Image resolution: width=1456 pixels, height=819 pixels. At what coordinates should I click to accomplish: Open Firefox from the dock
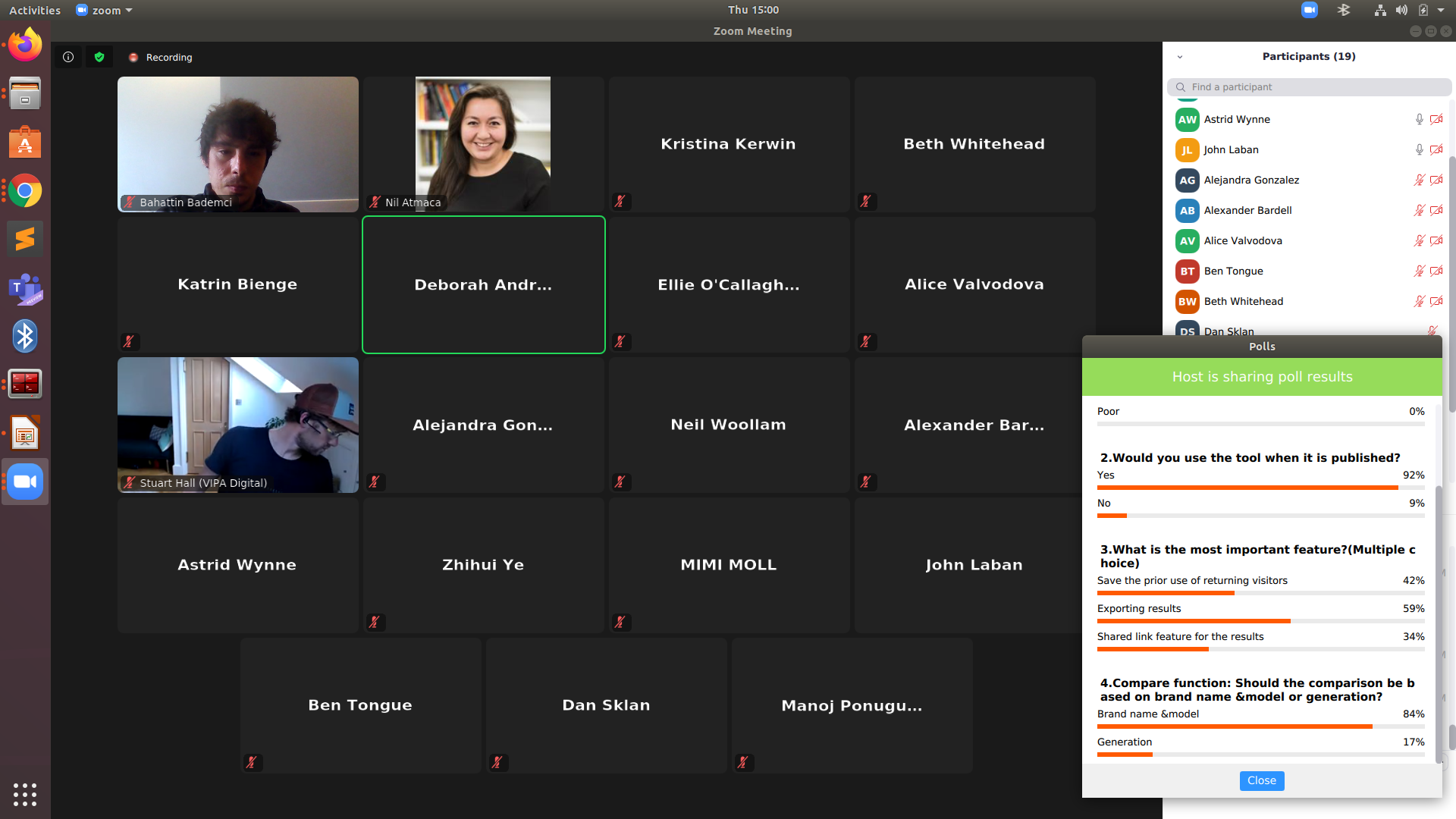pyautogui.click(x=25, y=45)
